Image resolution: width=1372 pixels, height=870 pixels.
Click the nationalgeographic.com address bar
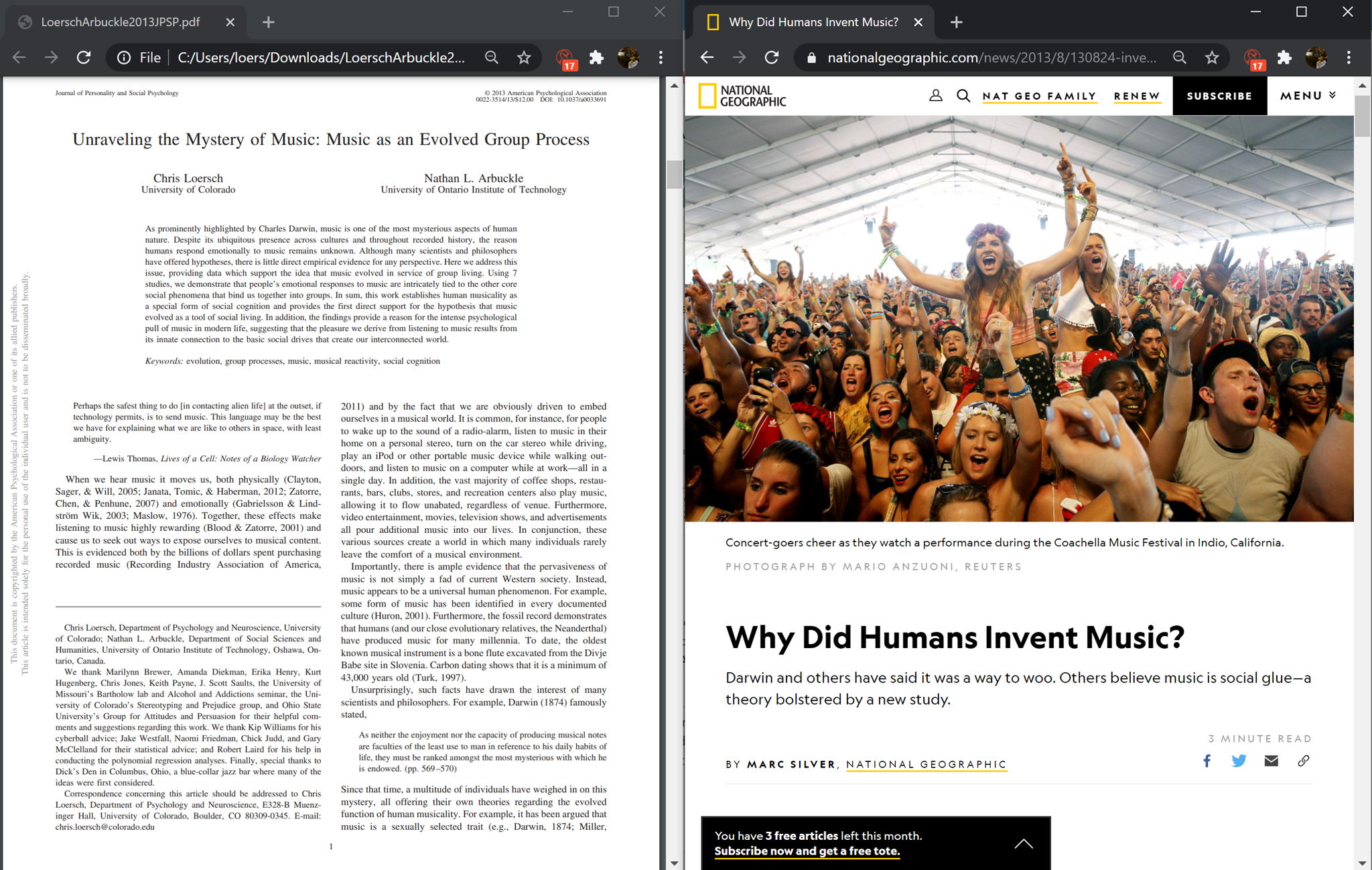click(x=991, y=58)
